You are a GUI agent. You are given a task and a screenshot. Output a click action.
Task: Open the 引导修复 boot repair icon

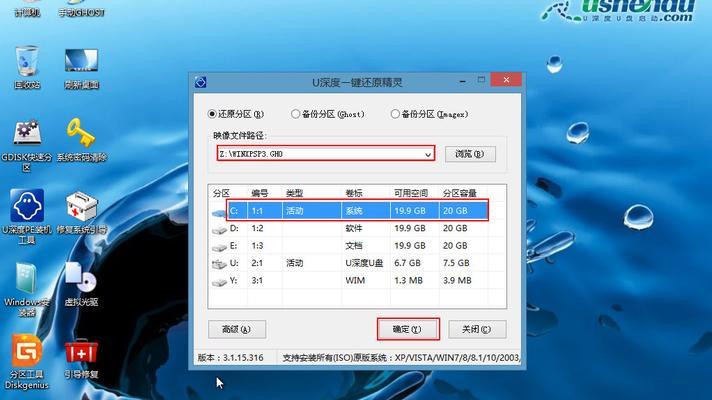[80, 352]
